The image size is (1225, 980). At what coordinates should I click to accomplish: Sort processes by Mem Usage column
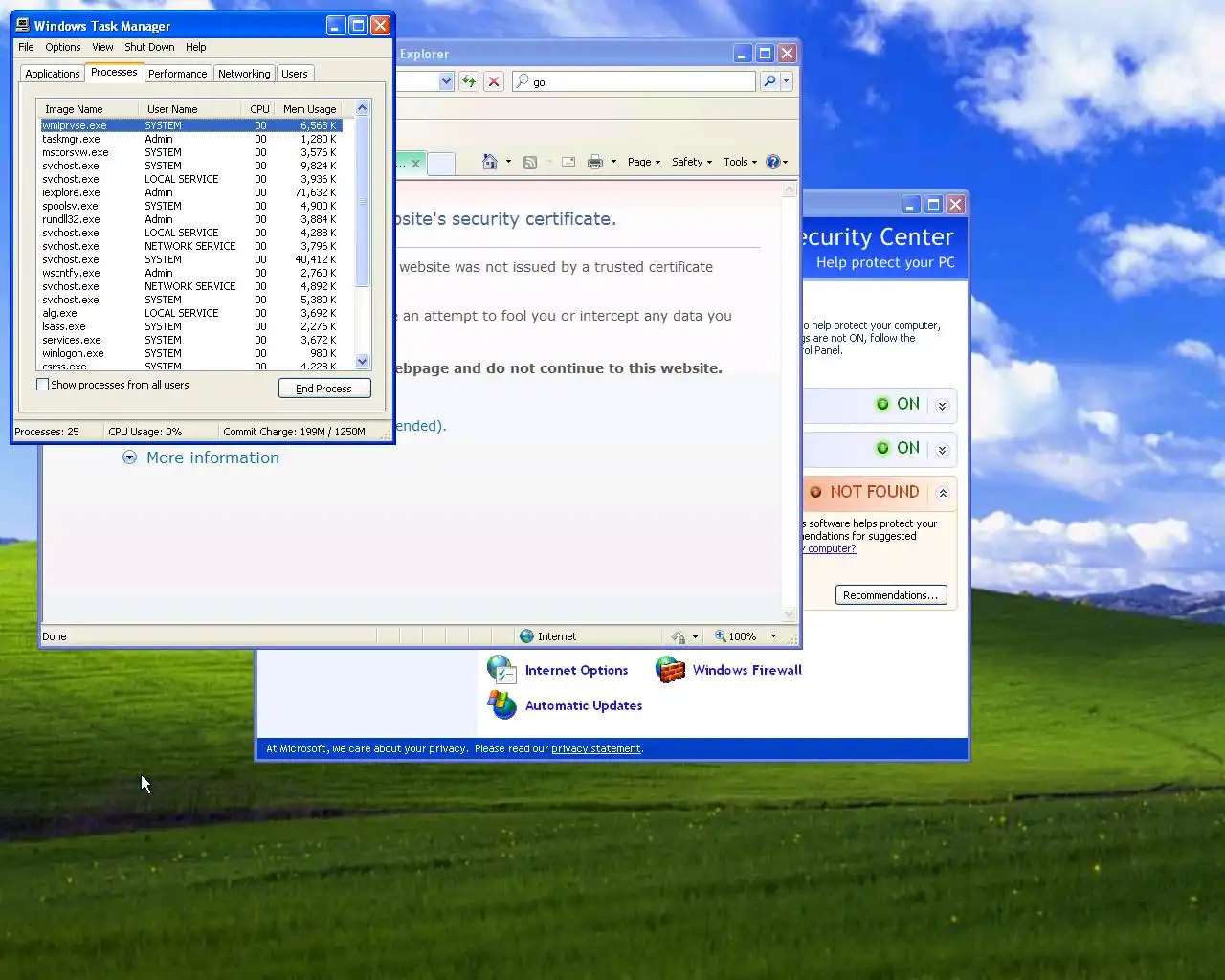(309, 109)
